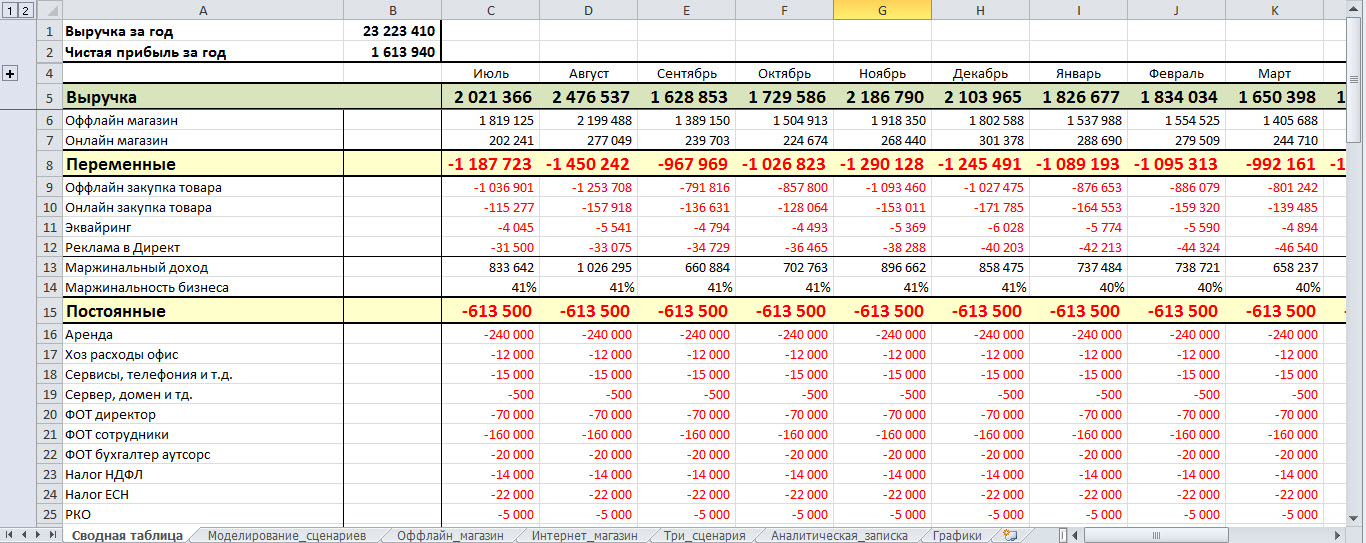The height and width of the screenshot is (543, 1366).
Task: Select row 15 header
Action: coord(48,311)
